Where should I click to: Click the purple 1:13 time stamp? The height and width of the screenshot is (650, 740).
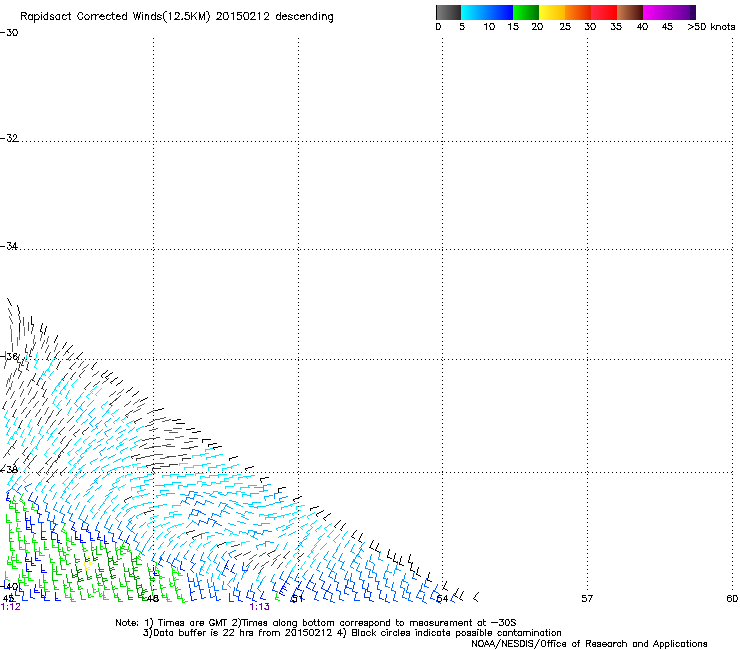click(x=260, y=607)
